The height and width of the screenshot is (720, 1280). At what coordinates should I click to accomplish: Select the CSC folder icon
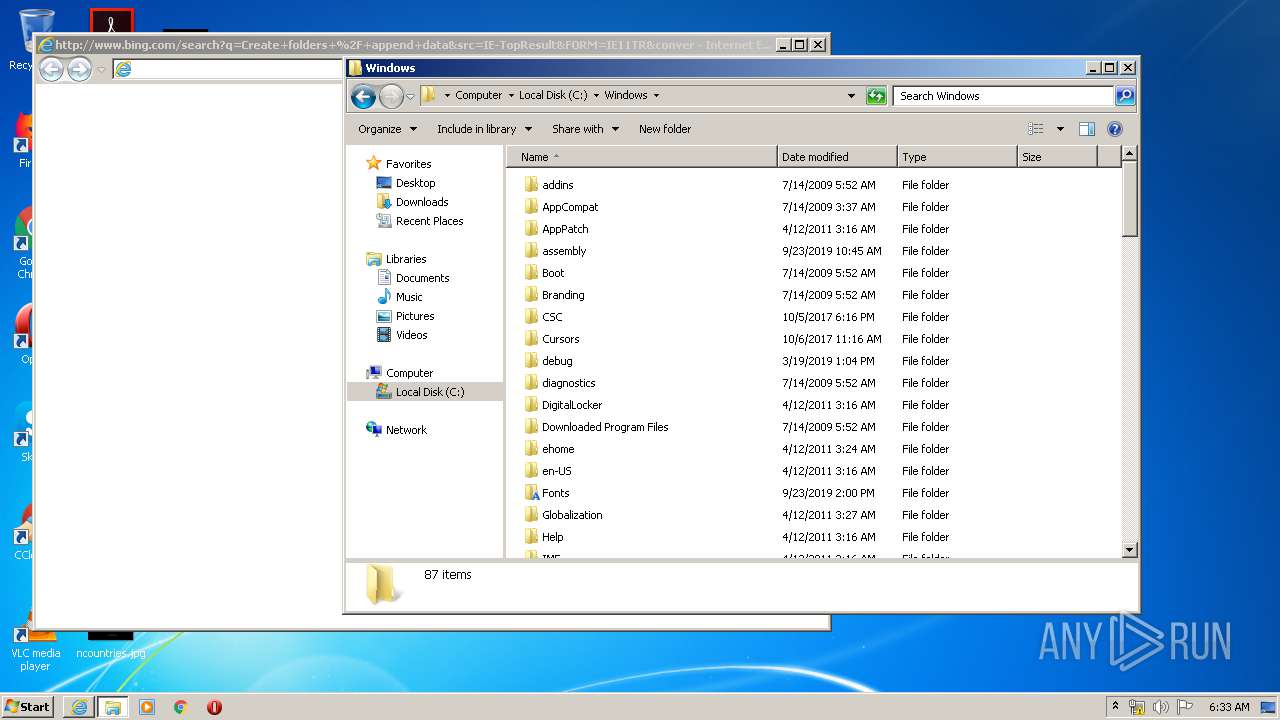(x=532, y=317)
